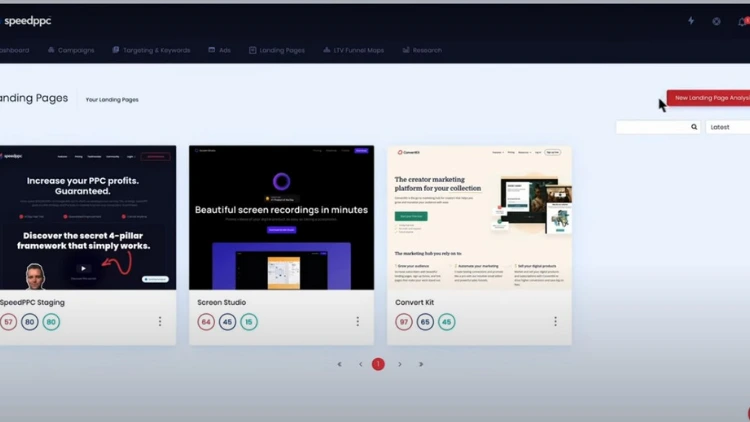Image resolution: width=750 pixels, height=422 pixels.
Task: Click the Screen Studio title
Action: coord(221,302)
